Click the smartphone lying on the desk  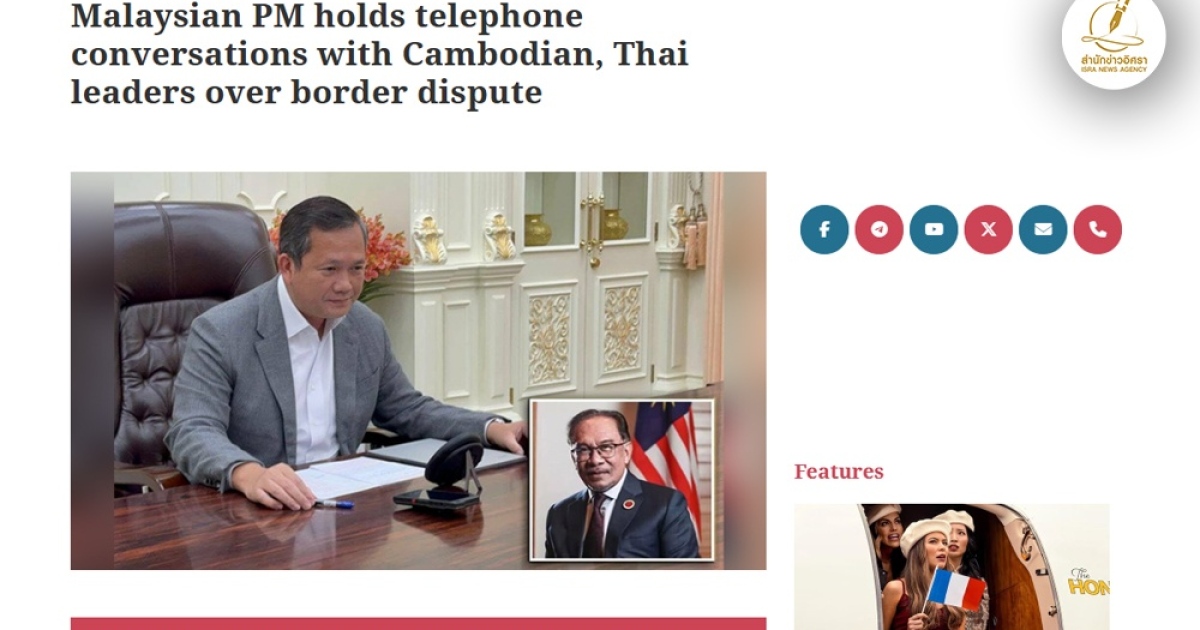[x=434, y=496]
